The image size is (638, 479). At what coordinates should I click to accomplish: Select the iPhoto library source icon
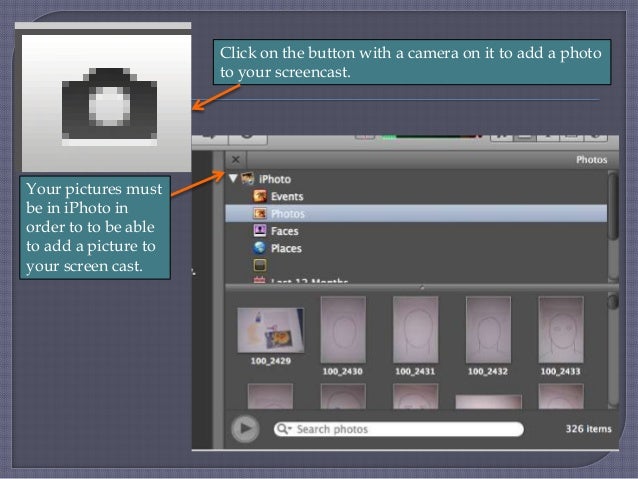coord(247,179)
